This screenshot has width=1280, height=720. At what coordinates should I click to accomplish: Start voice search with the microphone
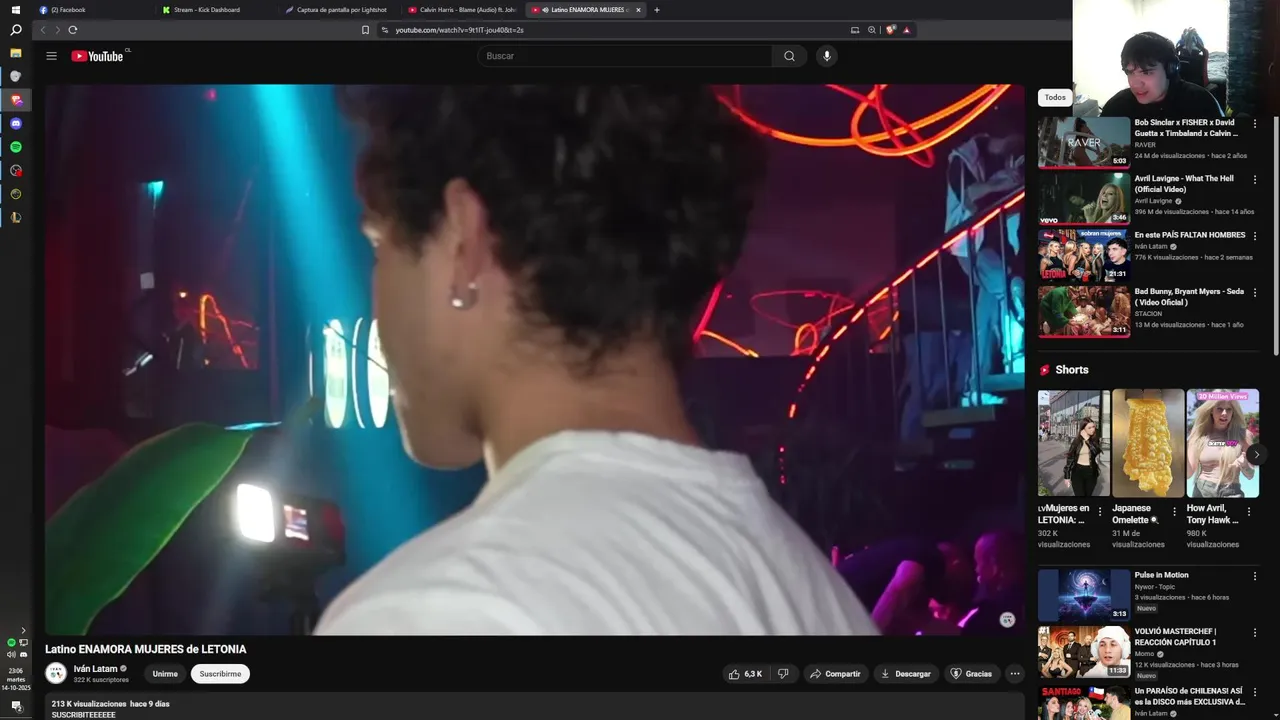826,56
